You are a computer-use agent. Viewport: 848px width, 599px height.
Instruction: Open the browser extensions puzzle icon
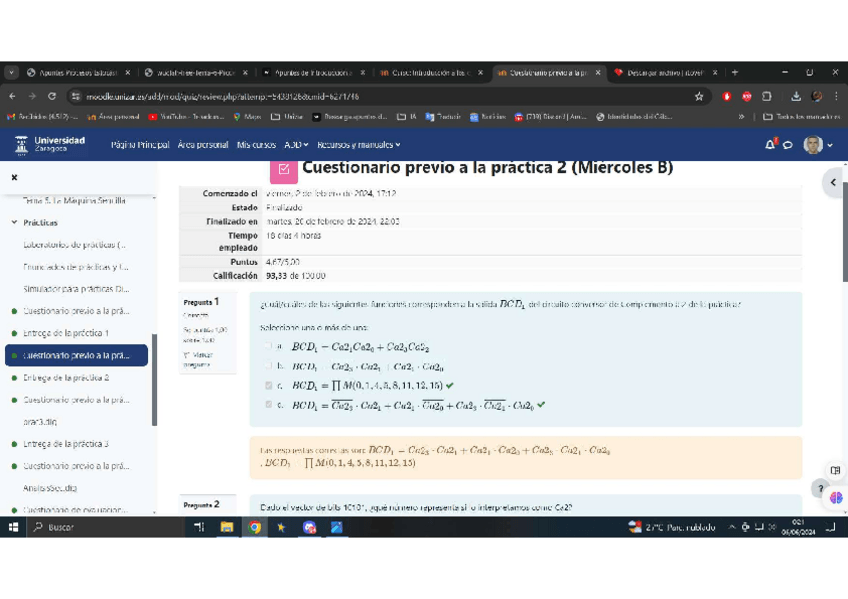click(x=766, y=96)
